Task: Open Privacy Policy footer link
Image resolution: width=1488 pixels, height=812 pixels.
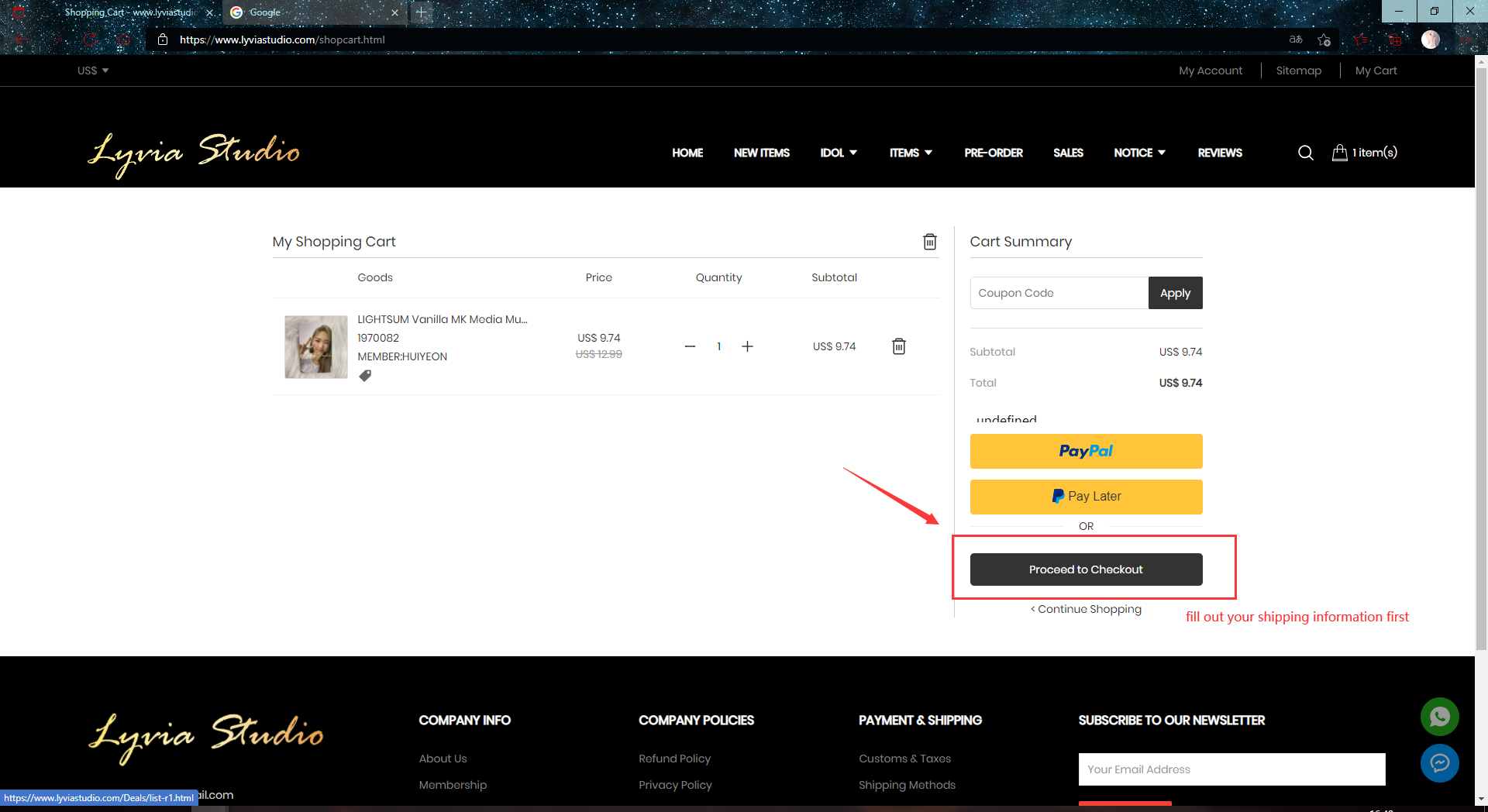Action: 675,785
